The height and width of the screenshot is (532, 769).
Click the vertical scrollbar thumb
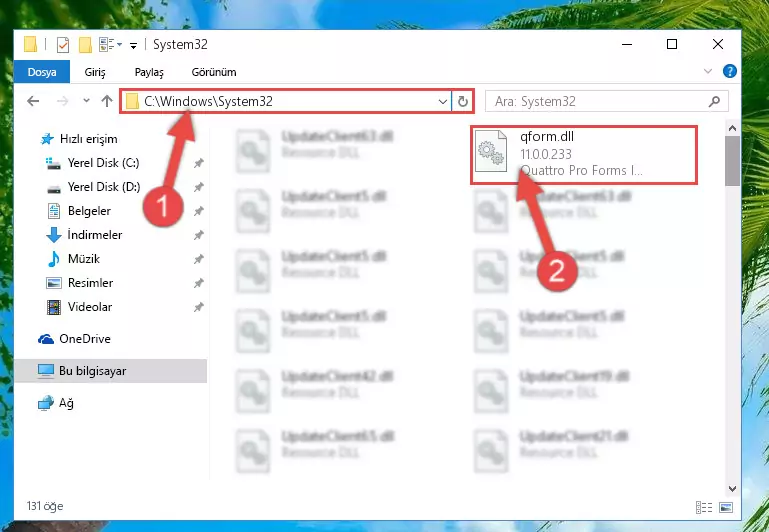pyautogui.click(x=732, y=161)
